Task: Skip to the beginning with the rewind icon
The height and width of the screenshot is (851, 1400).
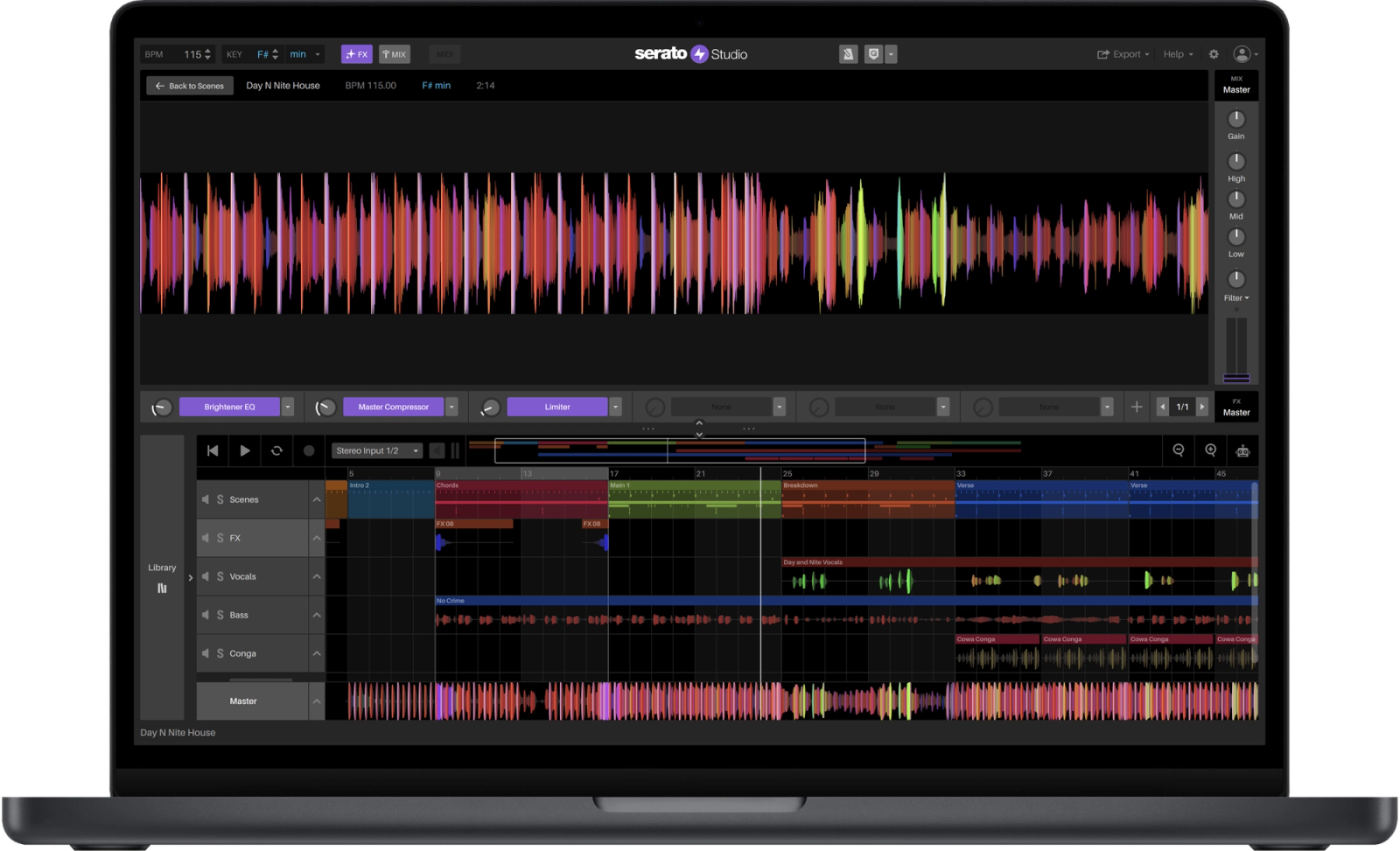Action: coord(212,450)
